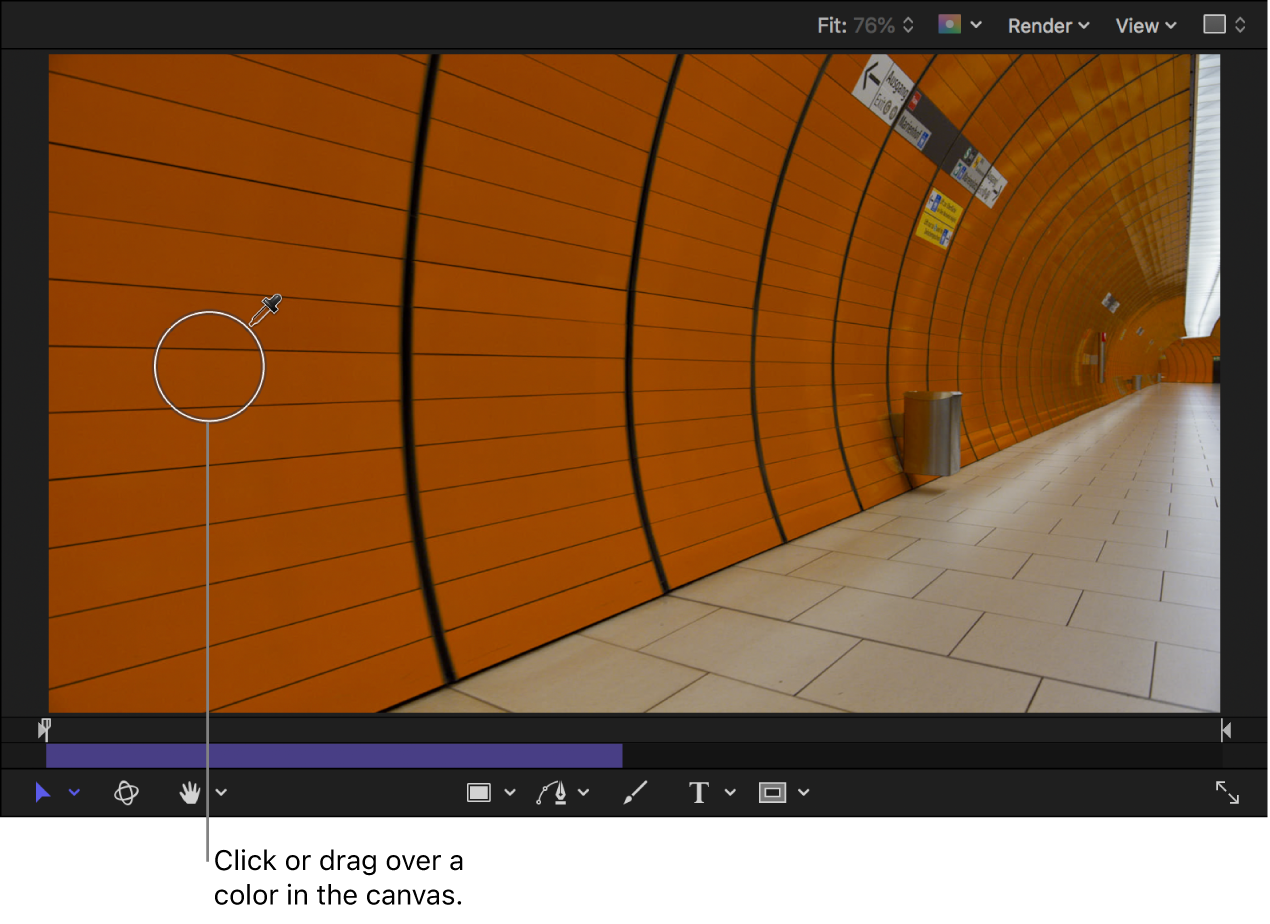Activate the Pan hand tool
This screenshot has width=1270, height=924.
(189, 793)
